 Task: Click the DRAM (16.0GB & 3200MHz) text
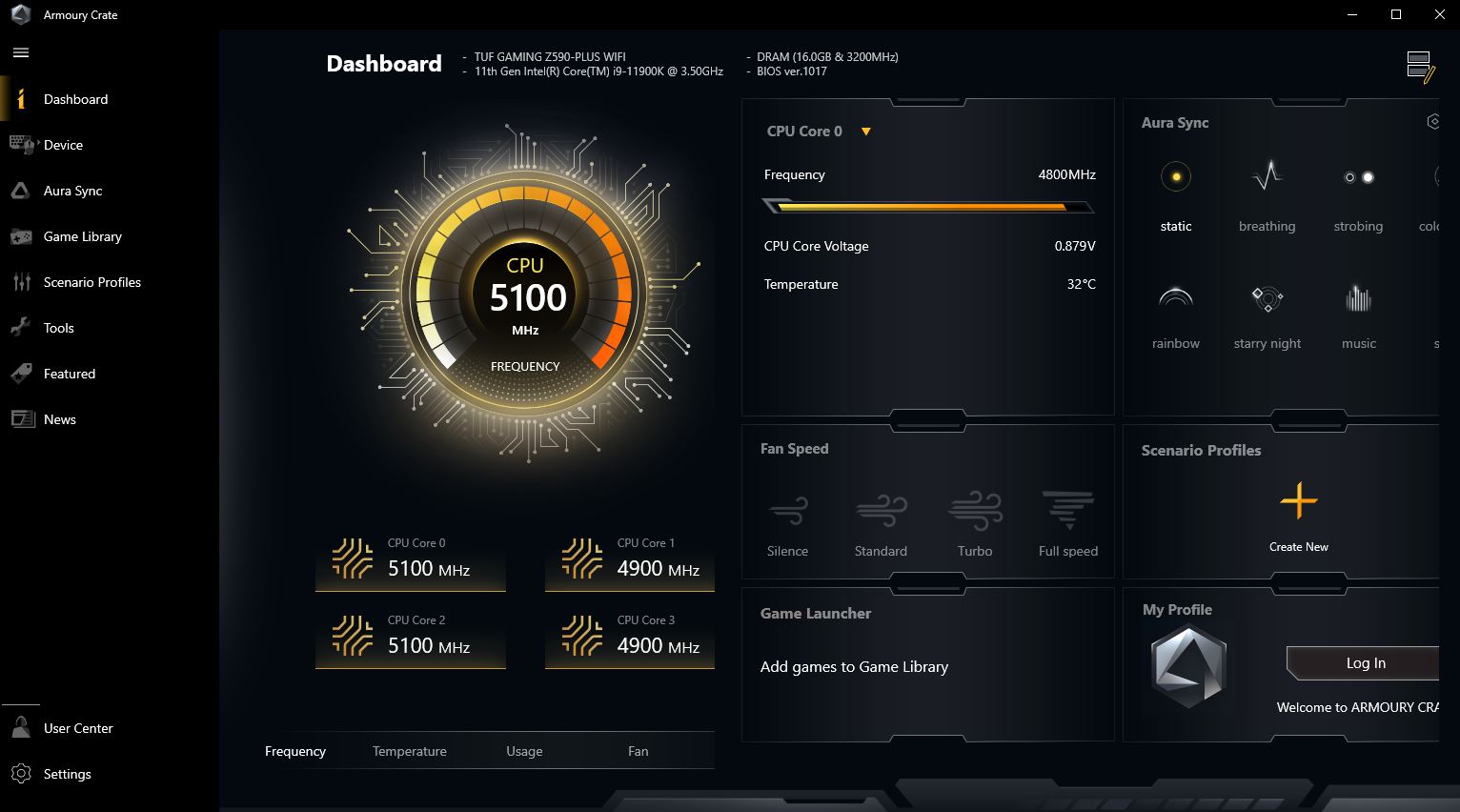pyautogui.click(x=827, y=57)
